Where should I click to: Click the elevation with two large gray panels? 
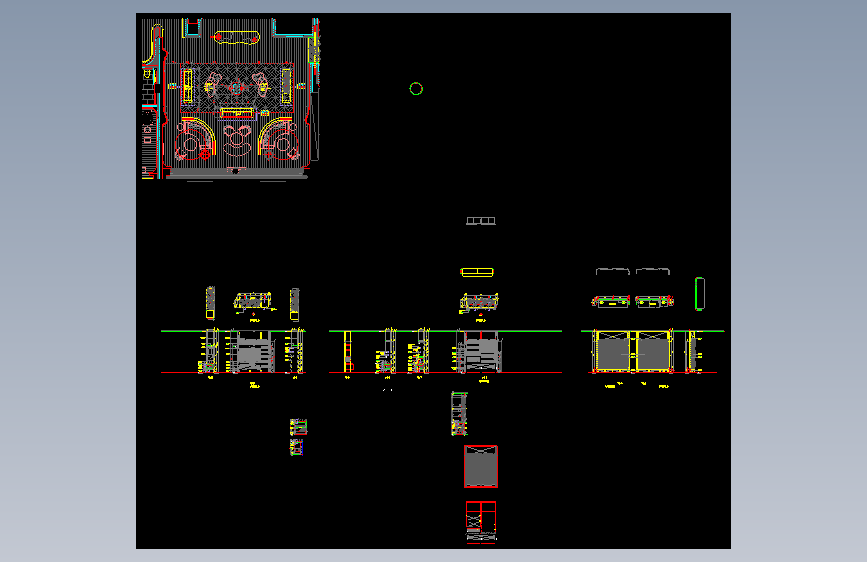(634, 351)
